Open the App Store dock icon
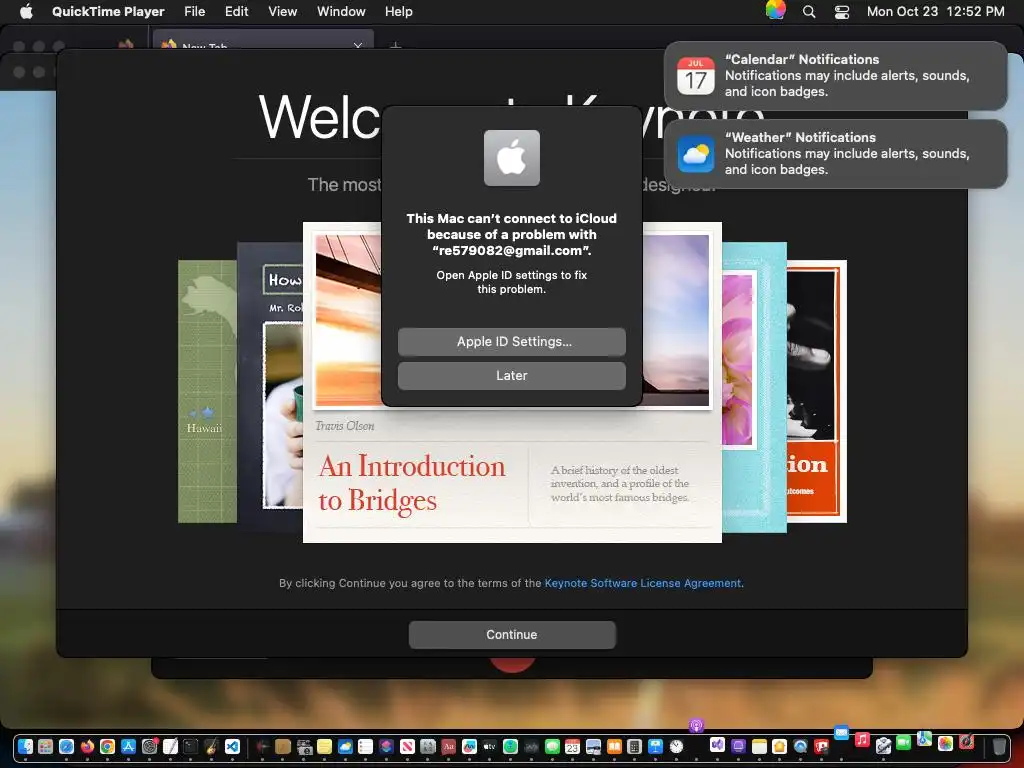The width and height of the screenshot is (1024, 768). (x=129, y=746)
